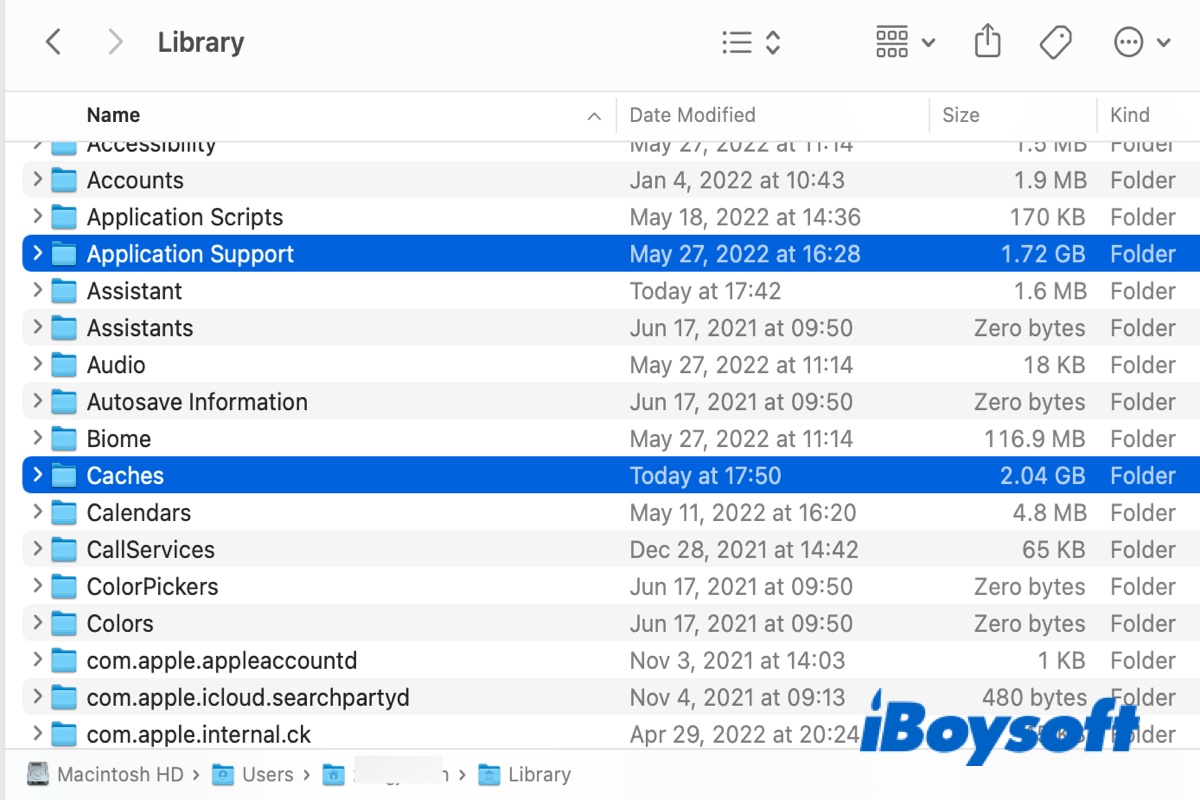
Task: Click the Forward navigation arrow
Action: pyautogui.click(x=115, y=42)
